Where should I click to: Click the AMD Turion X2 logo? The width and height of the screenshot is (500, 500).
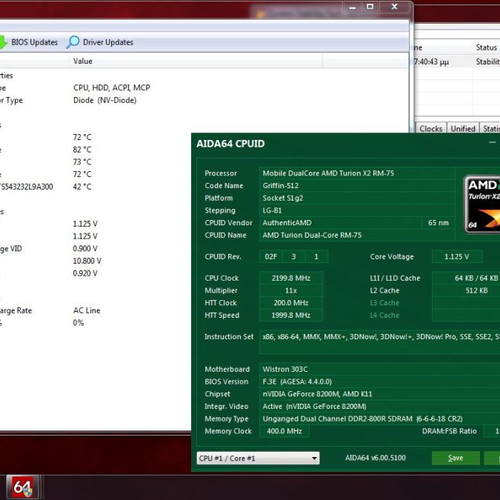482,204
